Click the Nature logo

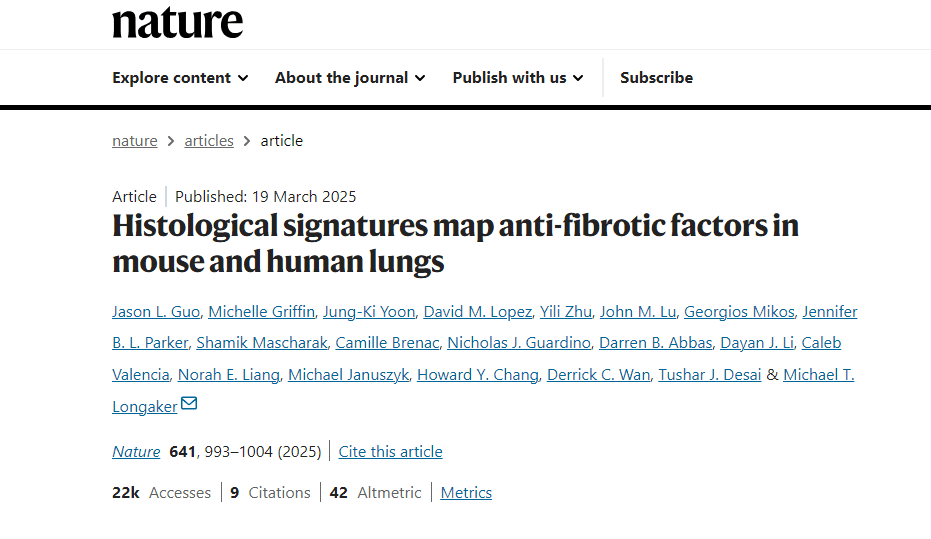click(177, 21)
